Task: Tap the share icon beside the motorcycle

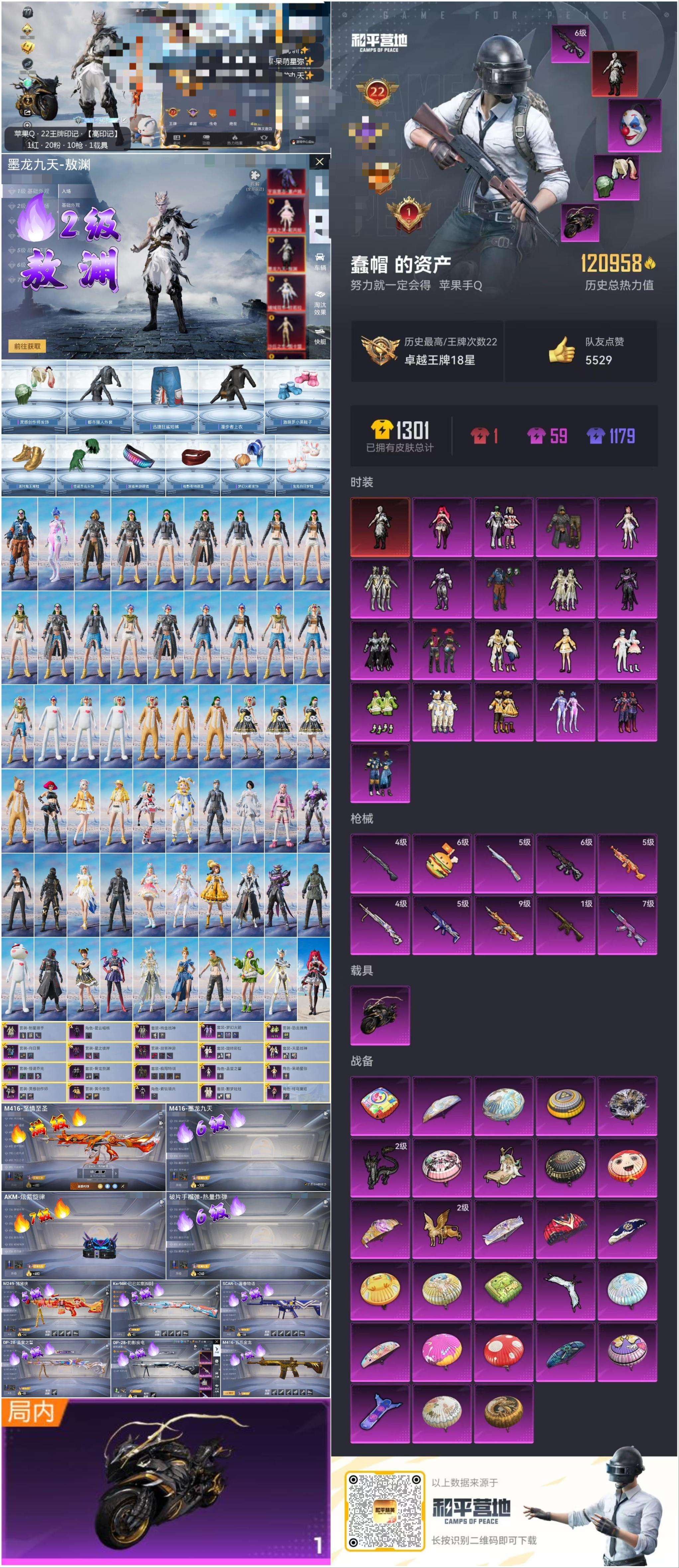Action: 27,112
